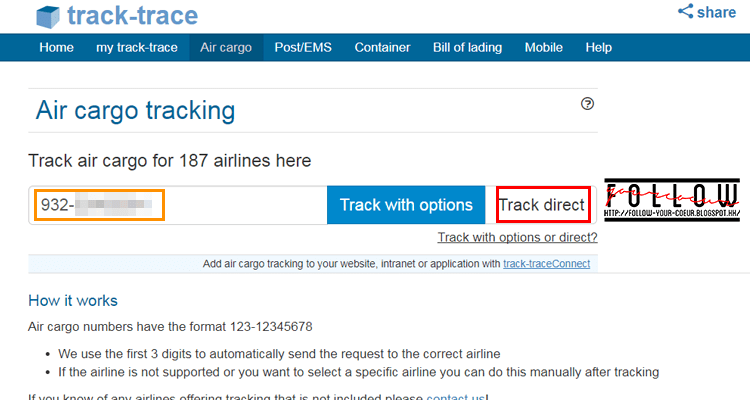Go to the Mobile menu item
Image resolution: width=750 pixels, height=400 pixels.
pos(543,47)
